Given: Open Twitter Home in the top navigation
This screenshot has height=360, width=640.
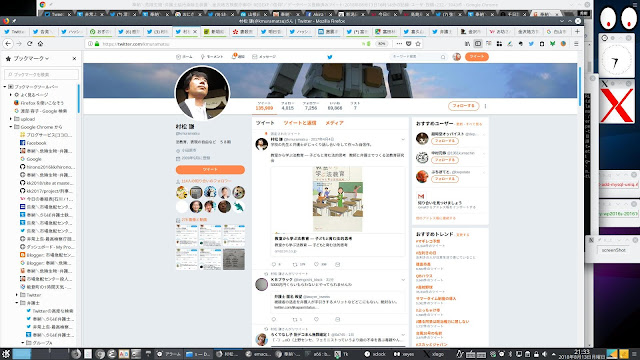Looking at the screenshot, I should pyautogui.click(x=184, y=57).
